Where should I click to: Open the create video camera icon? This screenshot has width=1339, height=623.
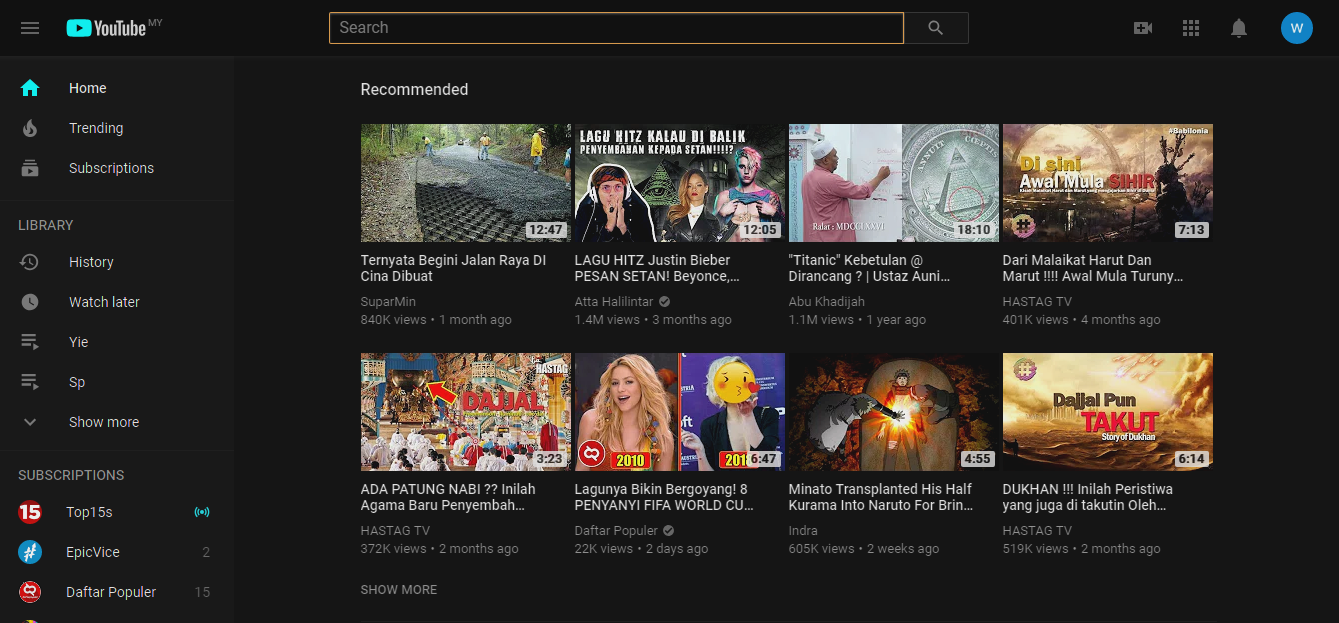[x=1142, y=28]
